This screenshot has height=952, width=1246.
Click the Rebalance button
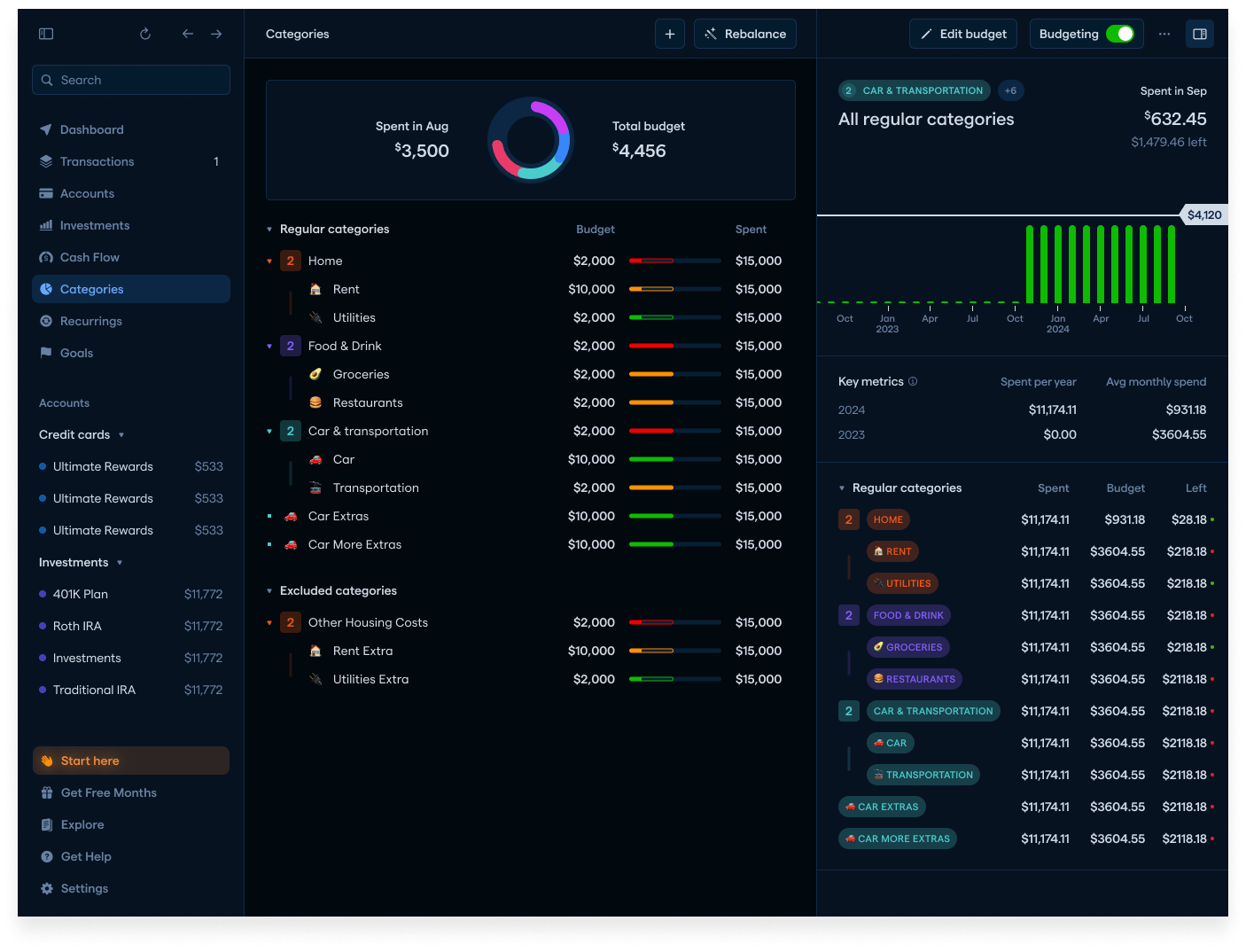click(745, 34)
